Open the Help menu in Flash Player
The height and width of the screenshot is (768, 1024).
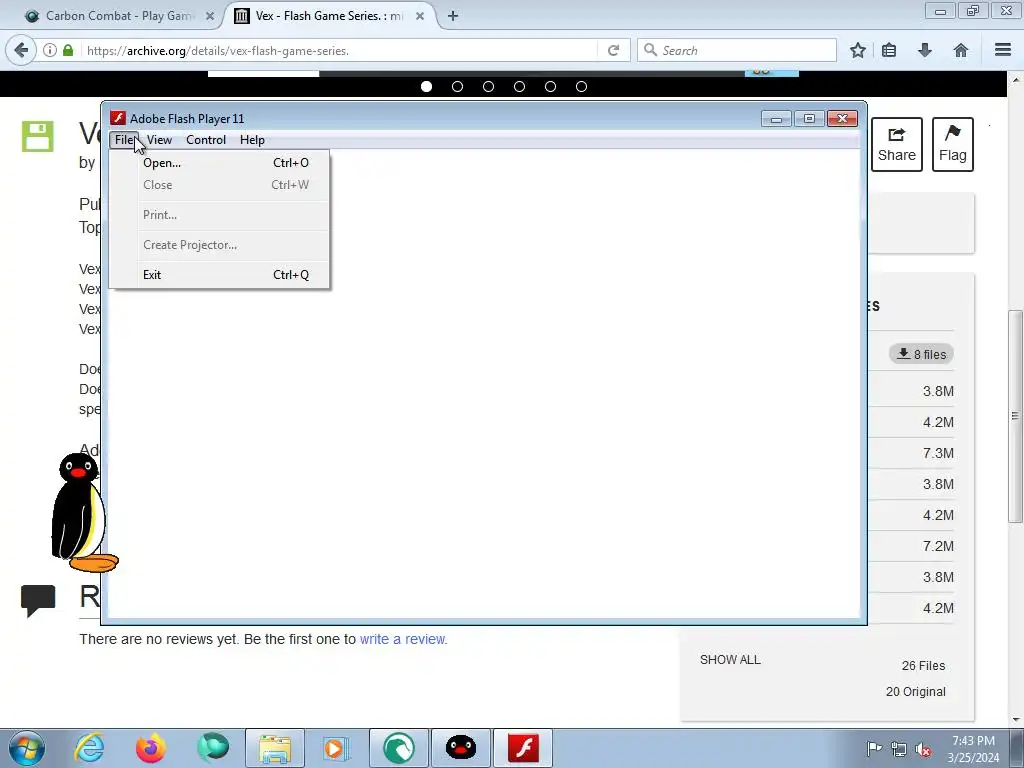(252, 140)
